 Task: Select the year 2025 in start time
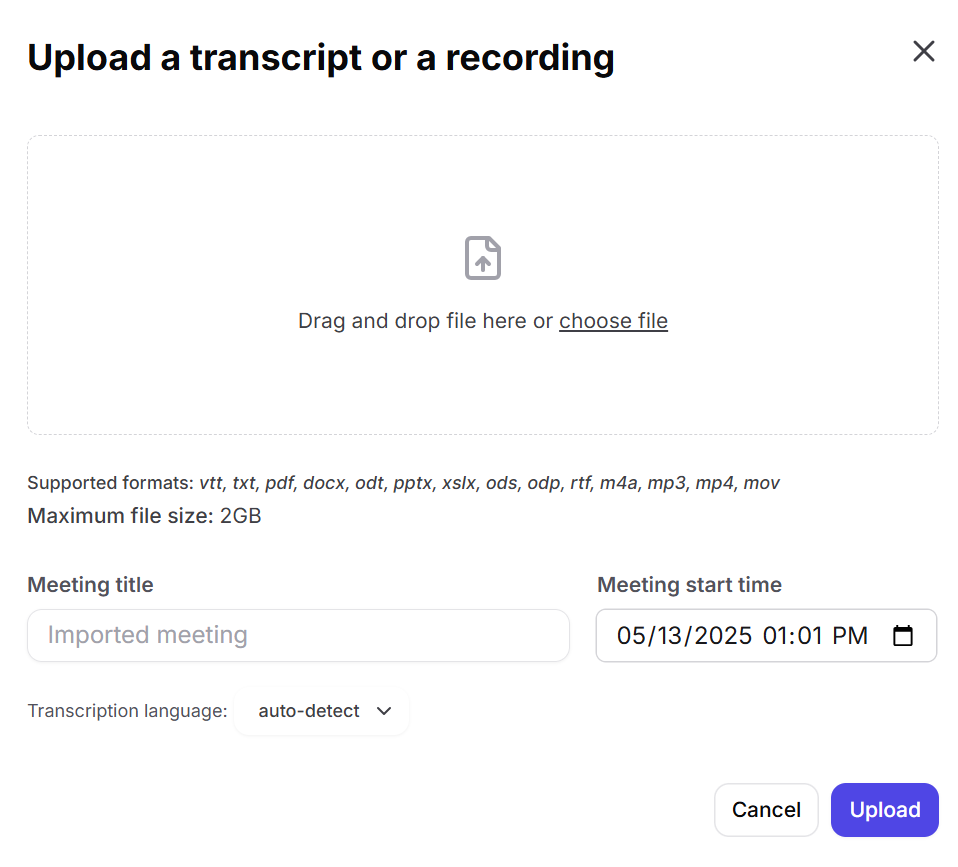722,636
